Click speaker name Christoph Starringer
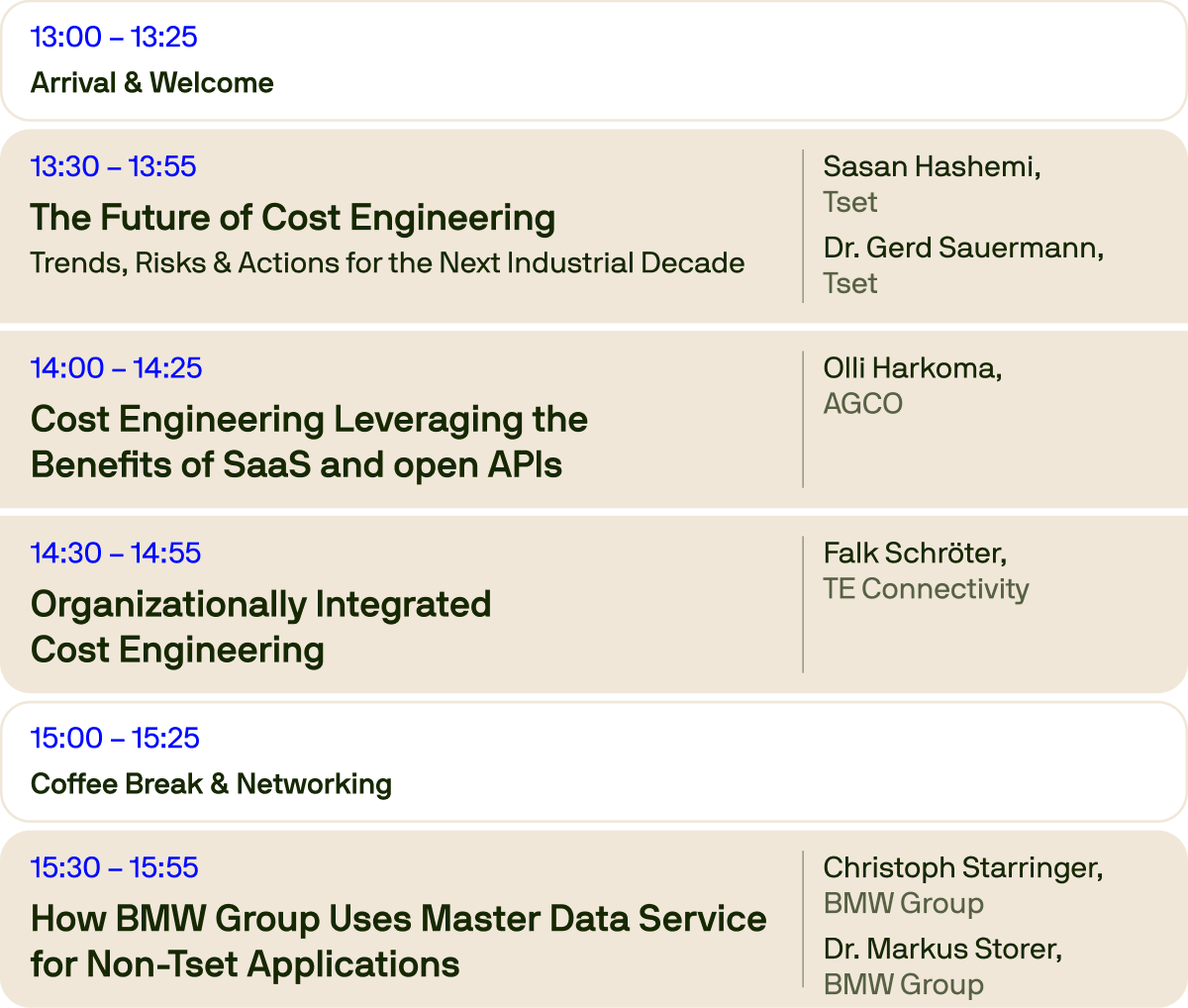The image size is (1188, 1008). [x=962, y=867]
